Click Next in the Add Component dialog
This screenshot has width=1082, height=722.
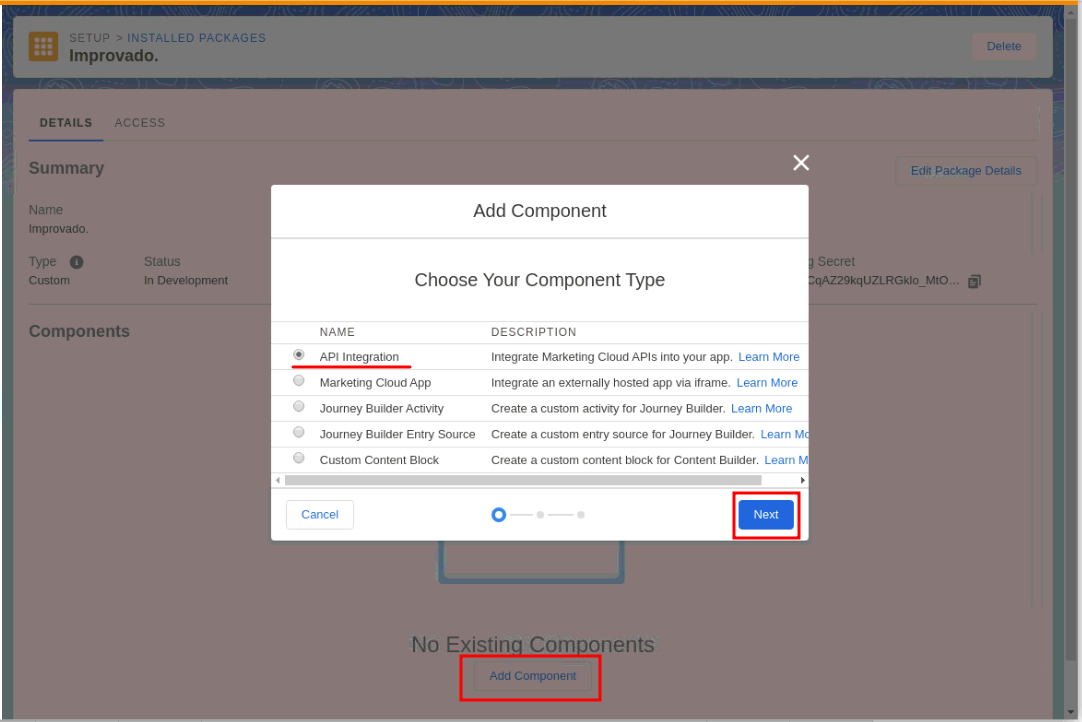click(766, 515)
